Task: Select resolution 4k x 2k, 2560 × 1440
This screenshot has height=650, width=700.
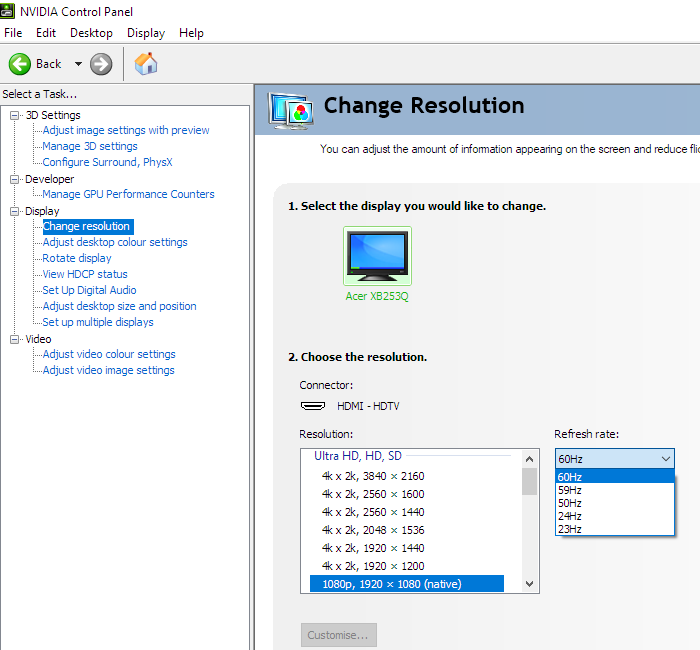Action: 373,512
